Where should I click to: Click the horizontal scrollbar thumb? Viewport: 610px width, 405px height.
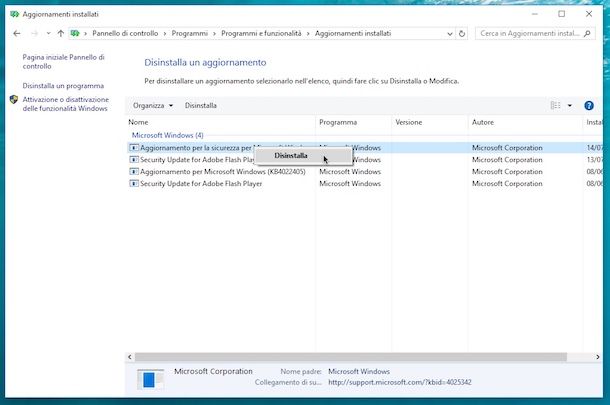click(x=351, y=357)
